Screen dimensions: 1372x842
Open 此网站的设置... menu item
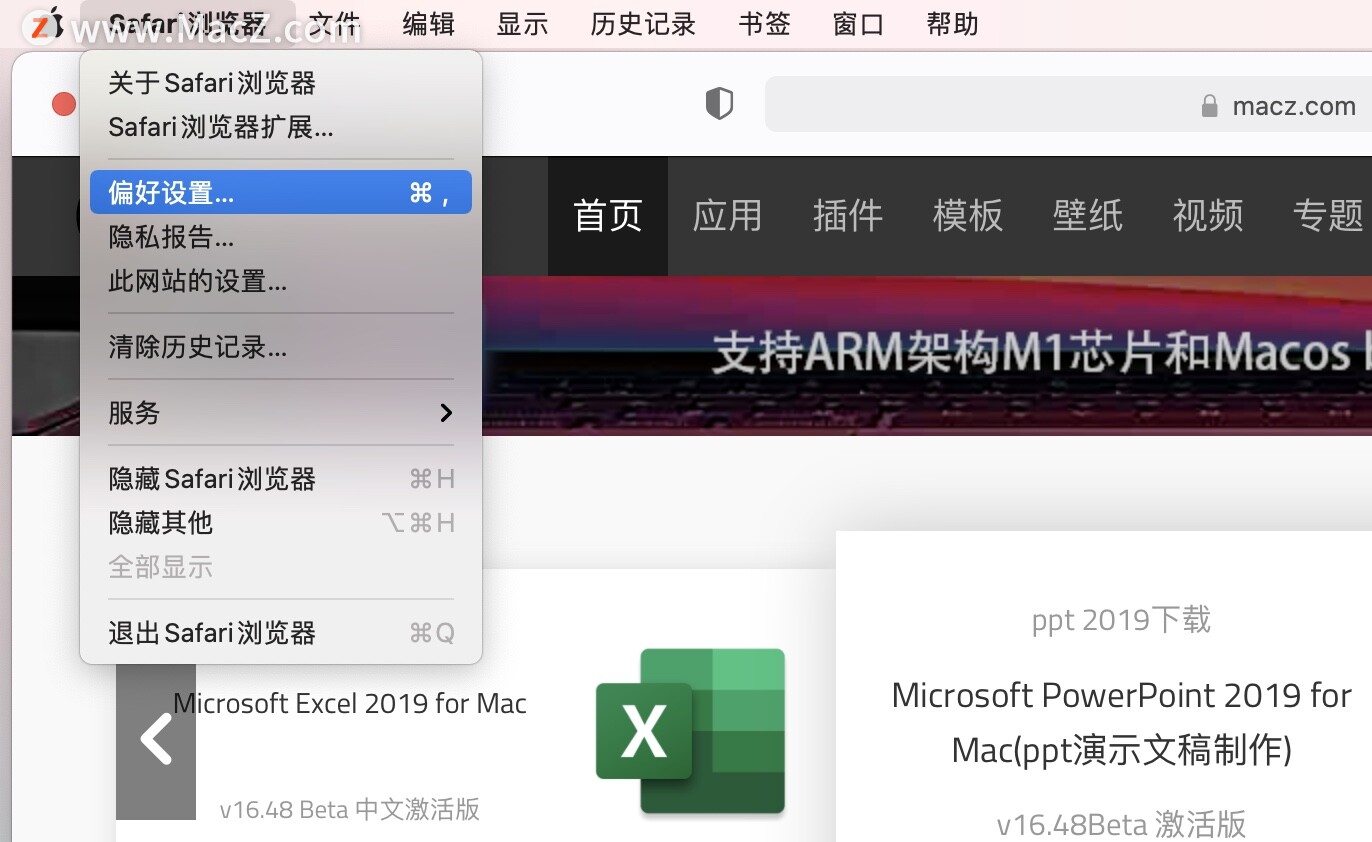click(281, 282)
